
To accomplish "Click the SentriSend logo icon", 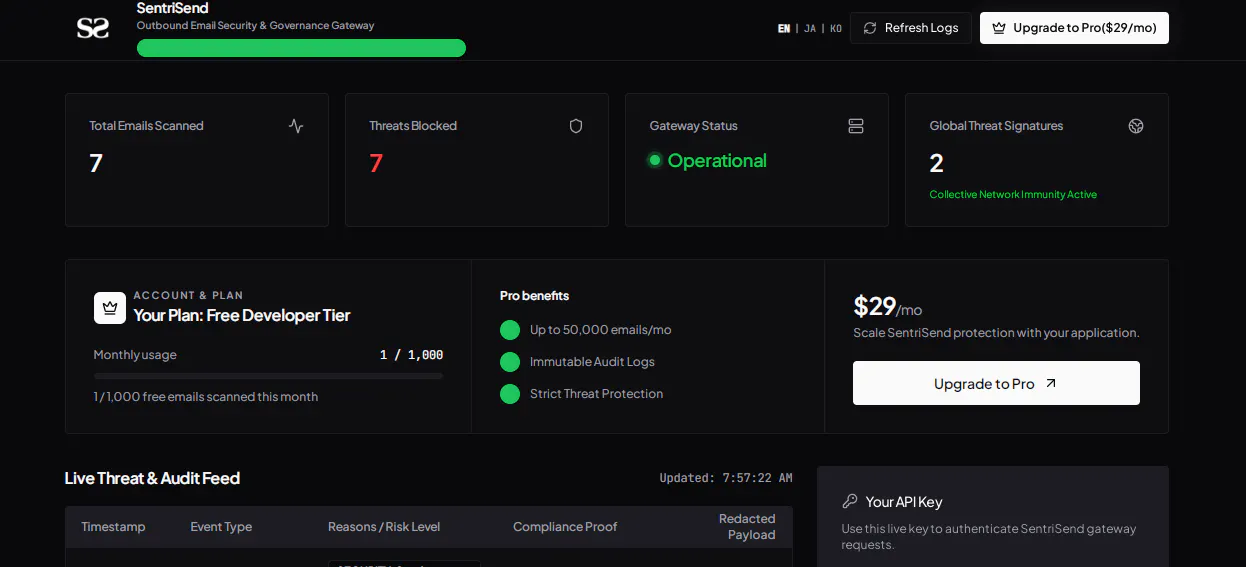I will (x=93, y=28).
